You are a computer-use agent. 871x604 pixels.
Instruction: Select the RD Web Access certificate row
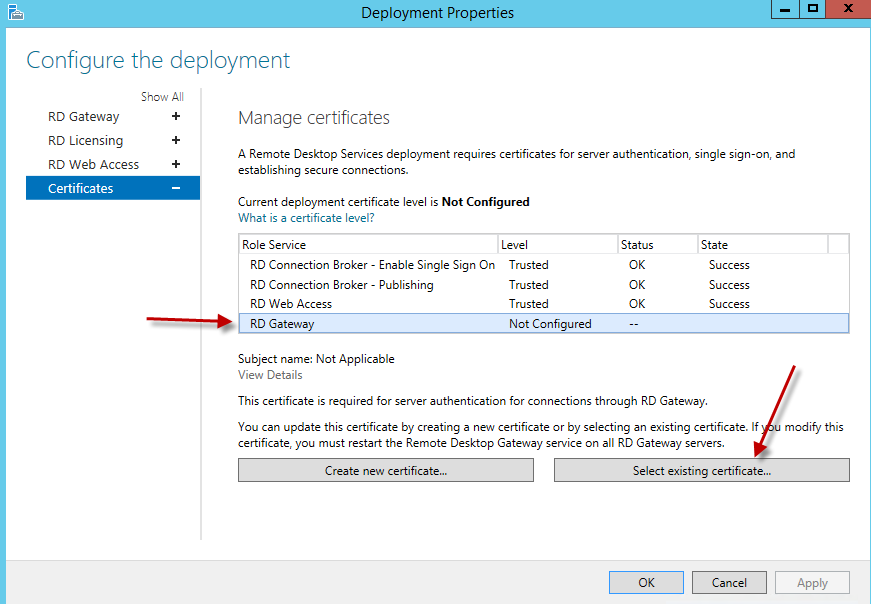click(291, 304)
